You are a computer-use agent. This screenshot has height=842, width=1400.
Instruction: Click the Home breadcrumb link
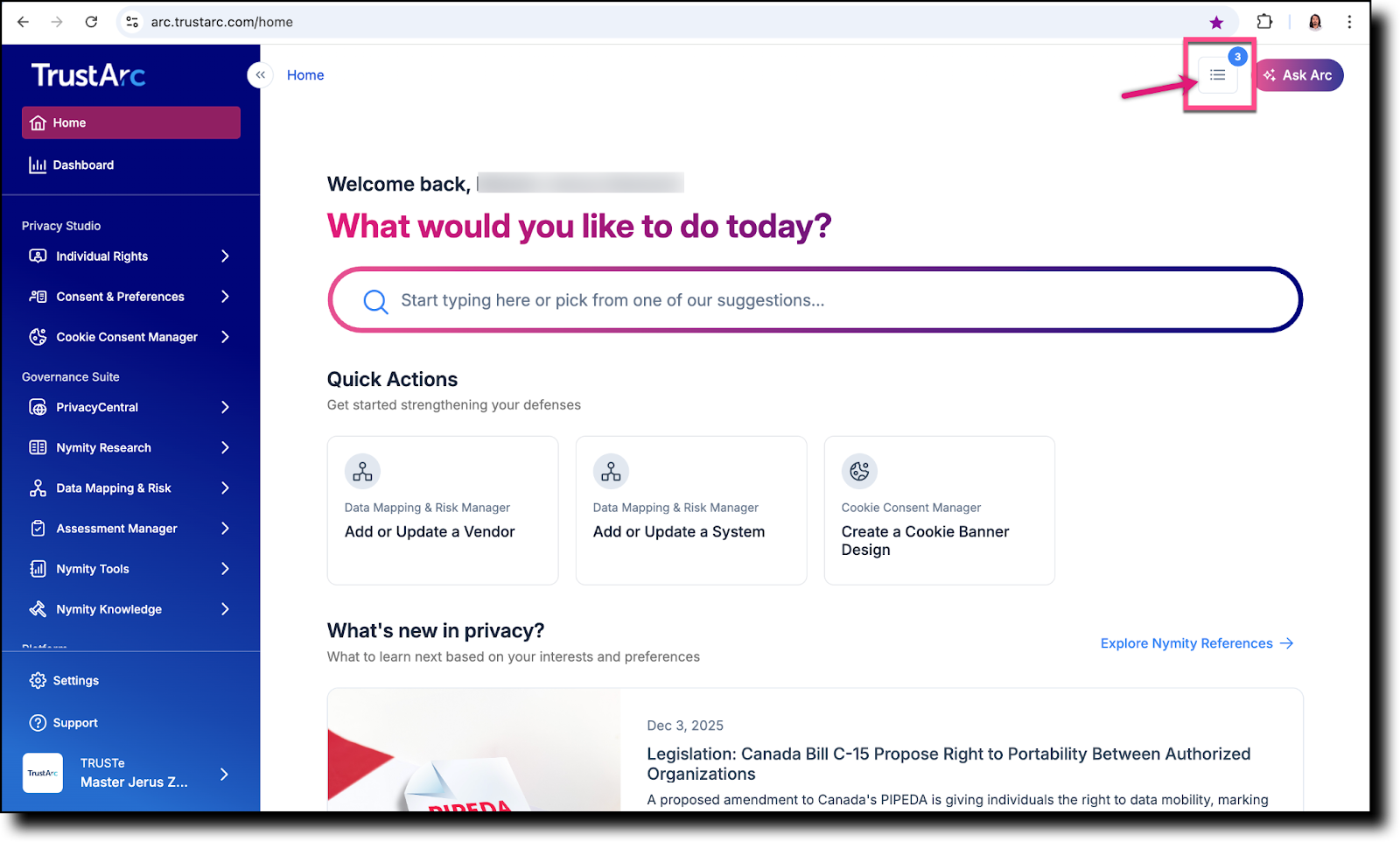coord(305,75)
